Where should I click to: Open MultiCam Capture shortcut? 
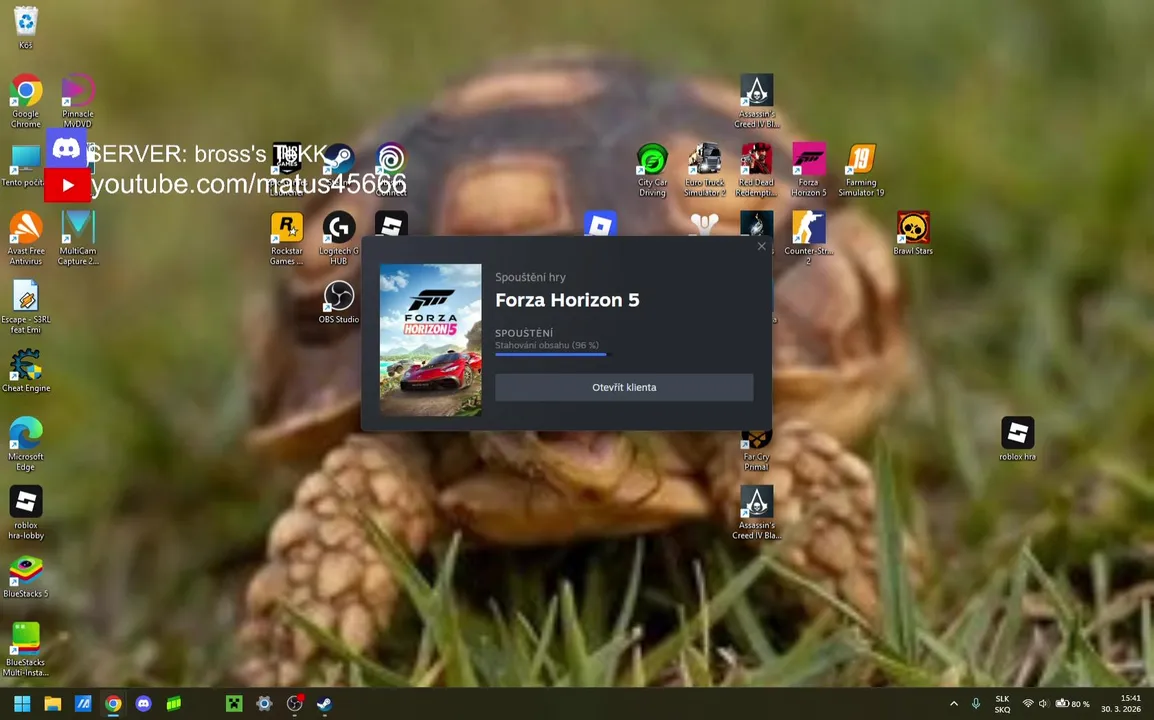pos(77,239)
